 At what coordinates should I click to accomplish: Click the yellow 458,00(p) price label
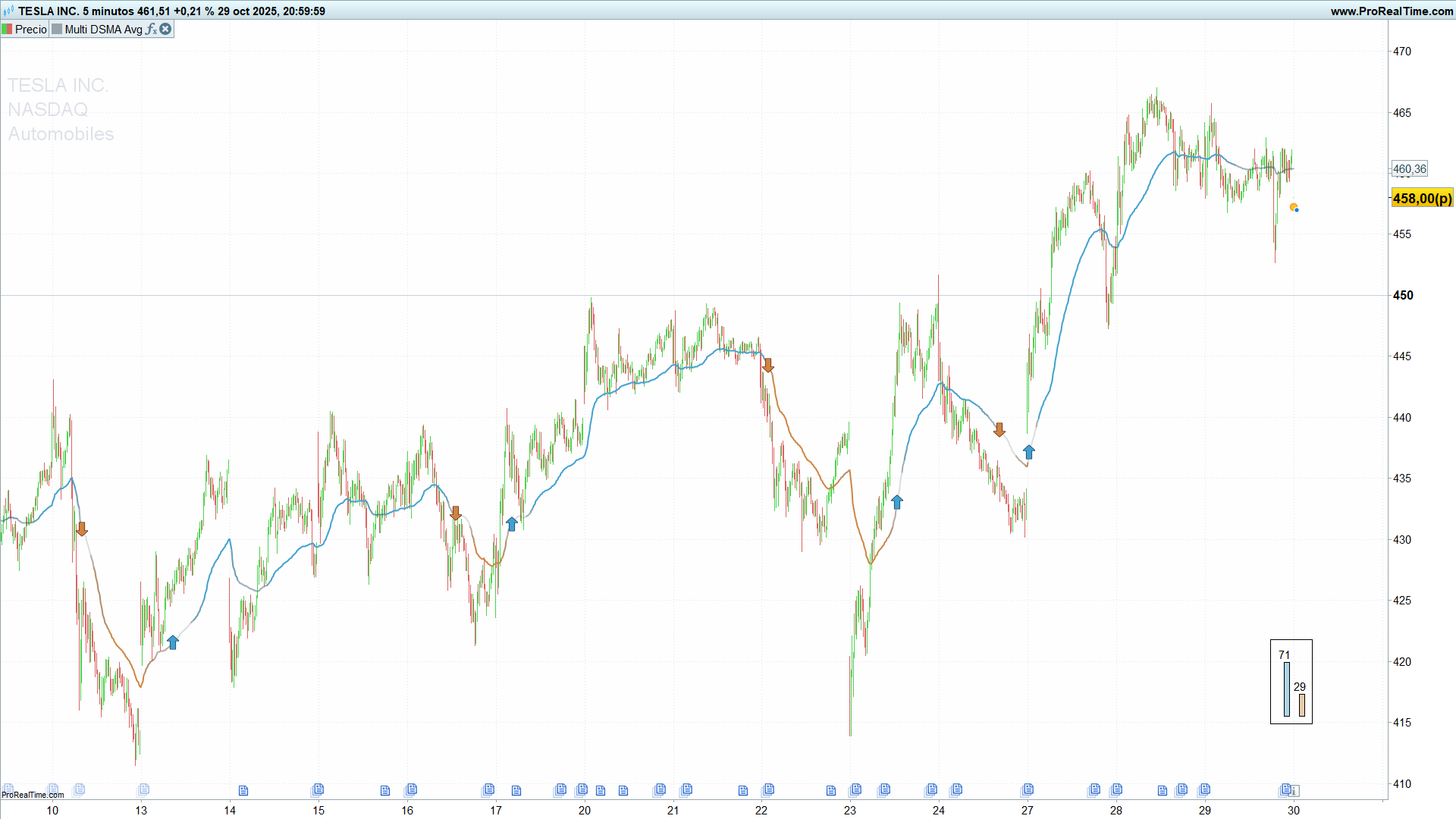coord(1422,198)
